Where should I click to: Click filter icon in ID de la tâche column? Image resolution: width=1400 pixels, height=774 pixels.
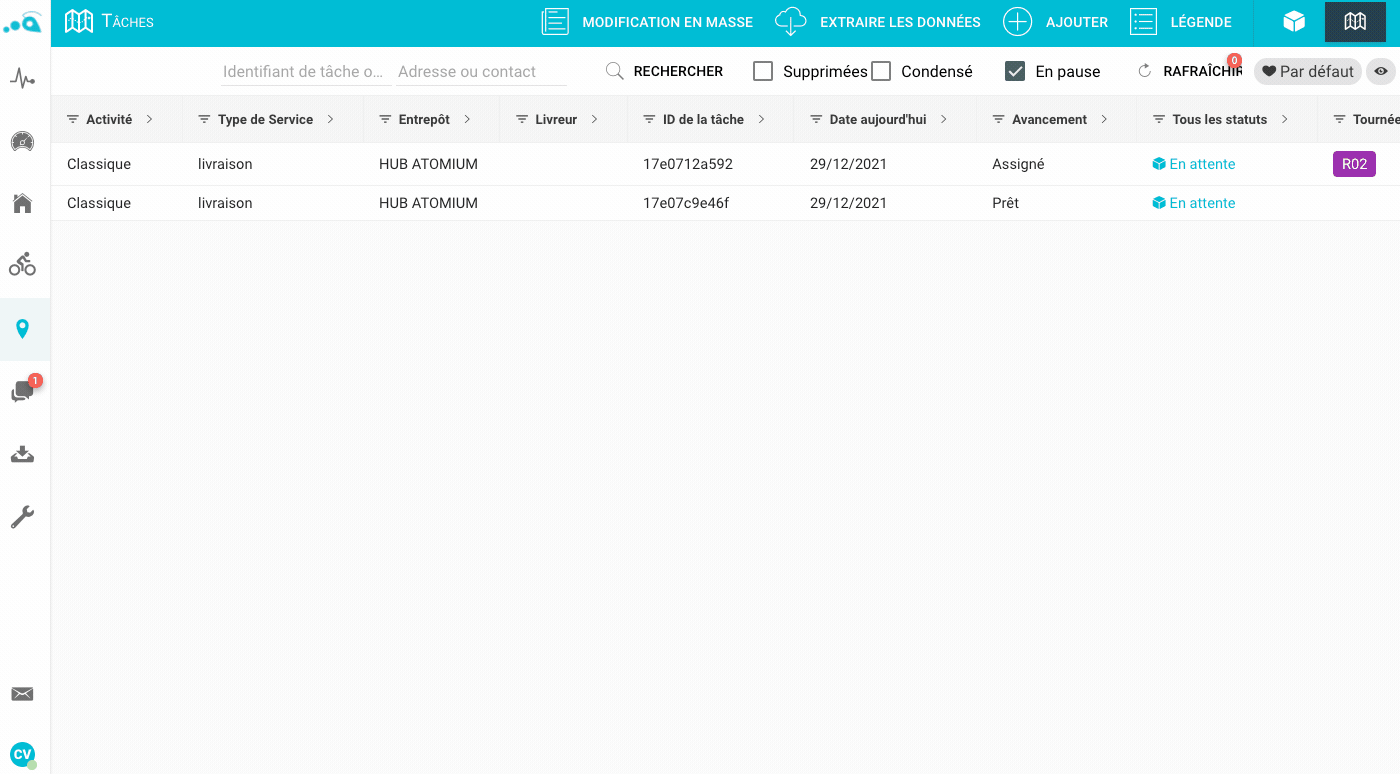point(649,119)
